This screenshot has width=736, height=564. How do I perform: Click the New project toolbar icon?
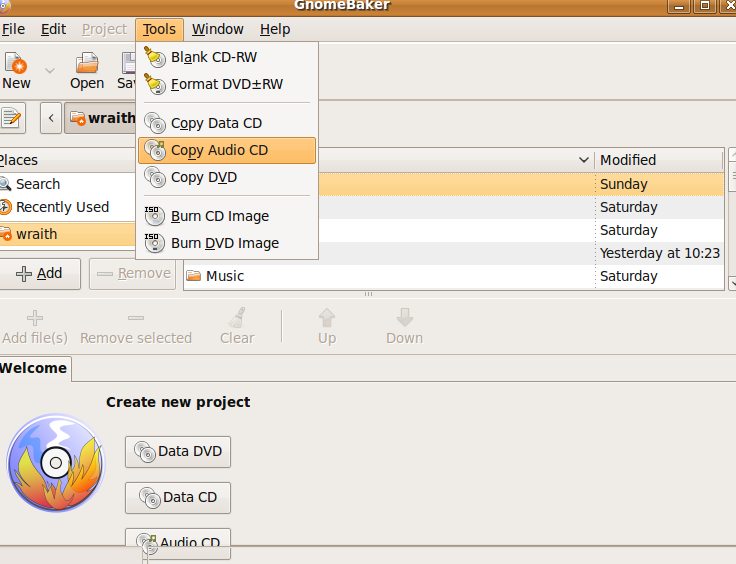tap(16, 63)
